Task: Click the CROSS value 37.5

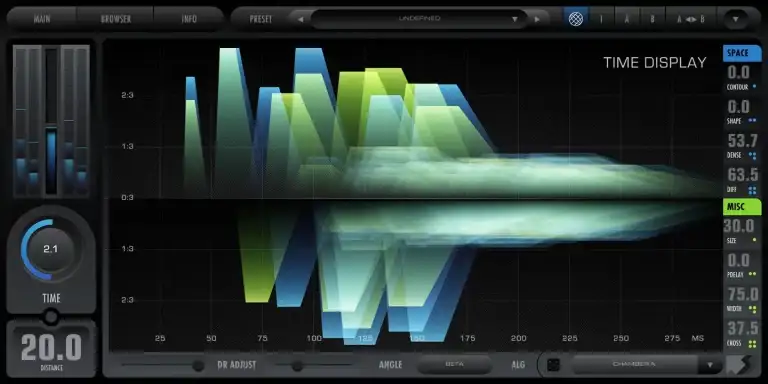Action: tap(743, 328)
